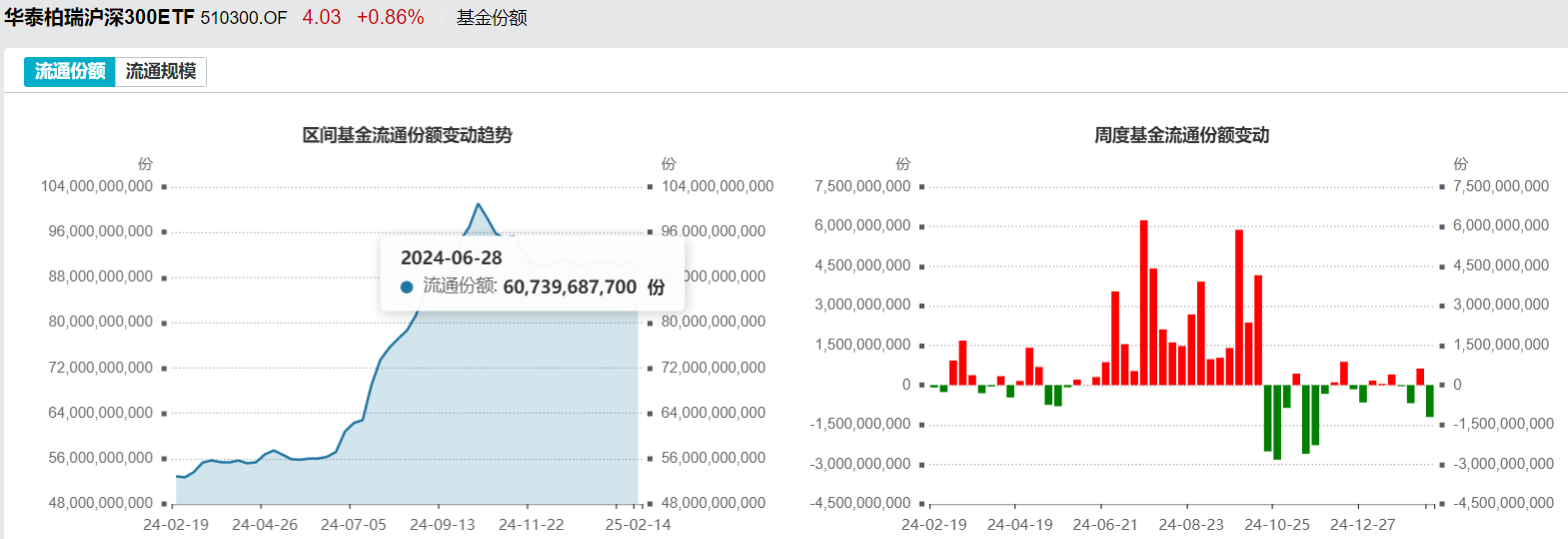Click the peak of the blue trend line
This screenshot has width=1568, height=539.
[479, 205]
